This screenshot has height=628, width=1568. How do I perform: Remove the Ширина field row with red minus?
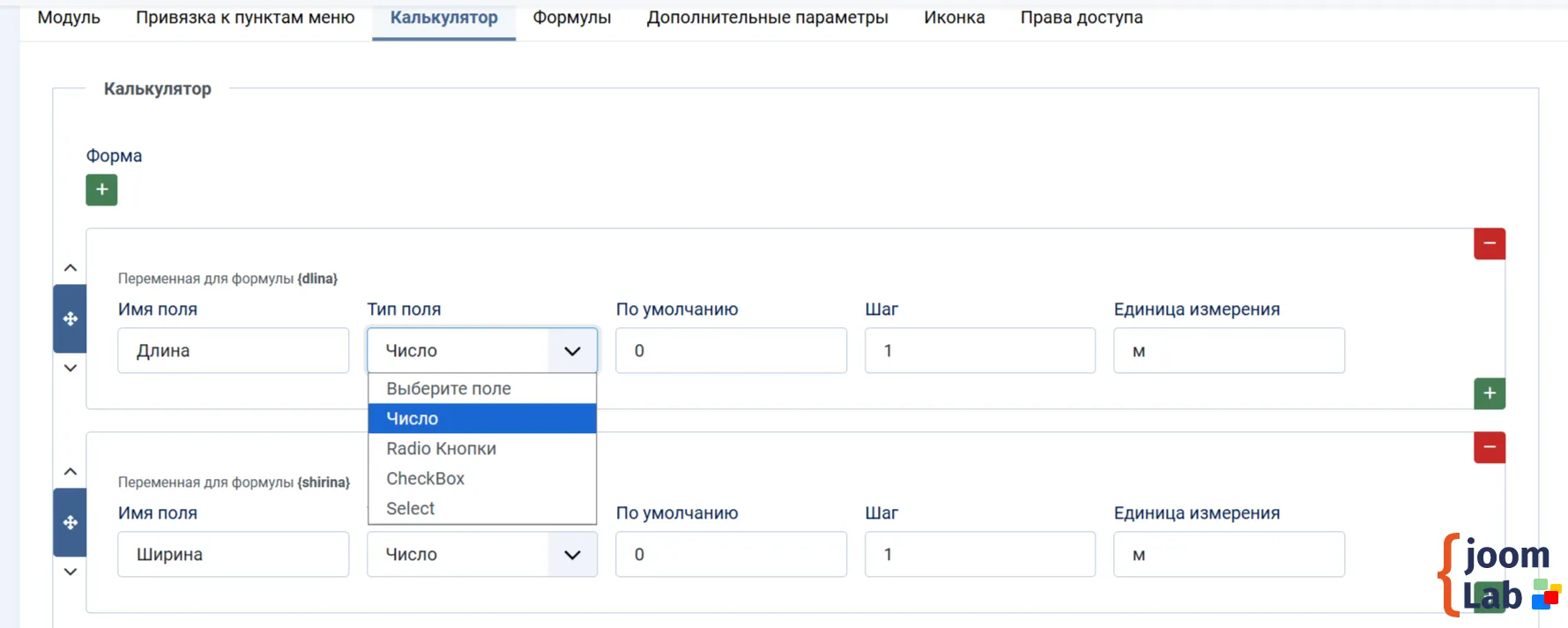pyautogui.click(x=1489, y=447)
